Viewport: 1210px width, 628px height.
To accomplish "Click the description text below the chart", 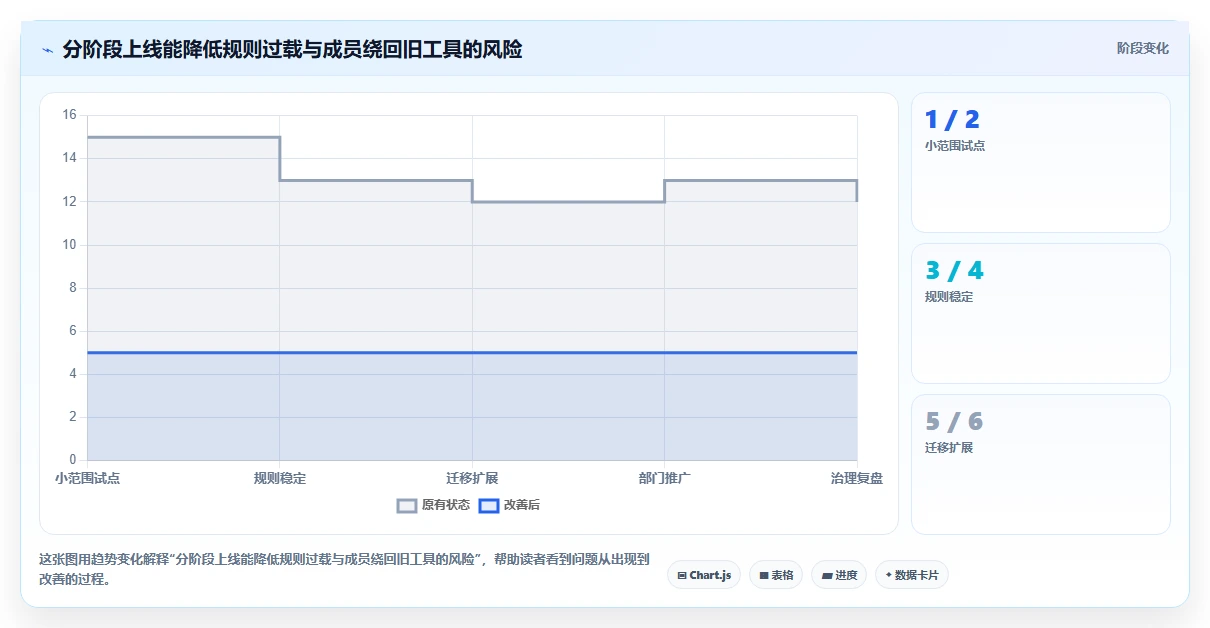I will point(344,568).
